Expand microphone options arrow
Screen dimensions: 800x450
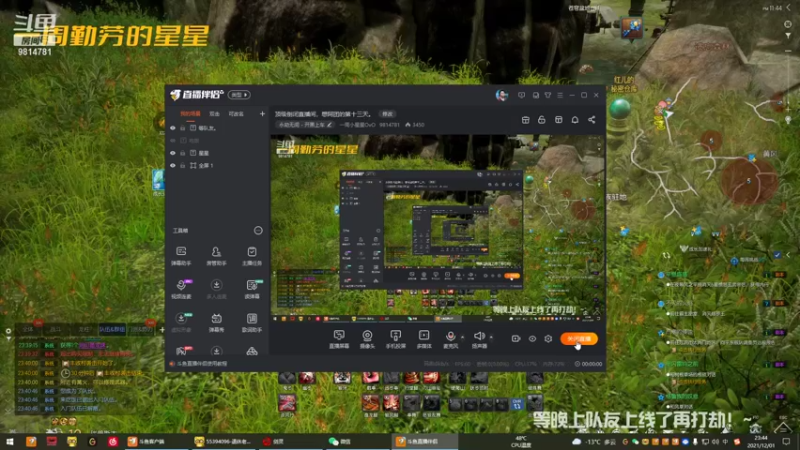(x=463, y=337)
